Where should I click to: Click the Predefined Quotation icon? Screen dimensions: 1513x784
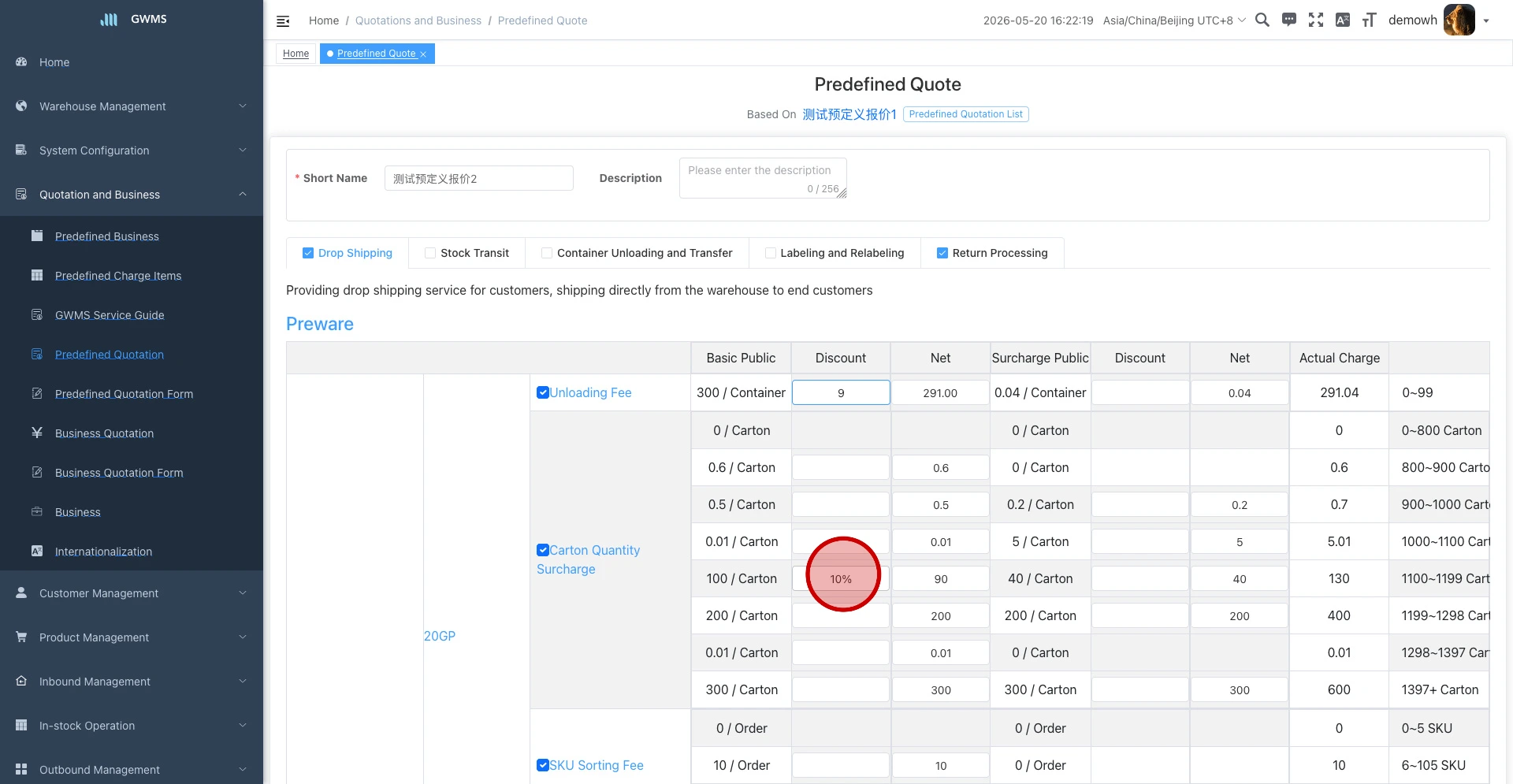pos(37,354)
